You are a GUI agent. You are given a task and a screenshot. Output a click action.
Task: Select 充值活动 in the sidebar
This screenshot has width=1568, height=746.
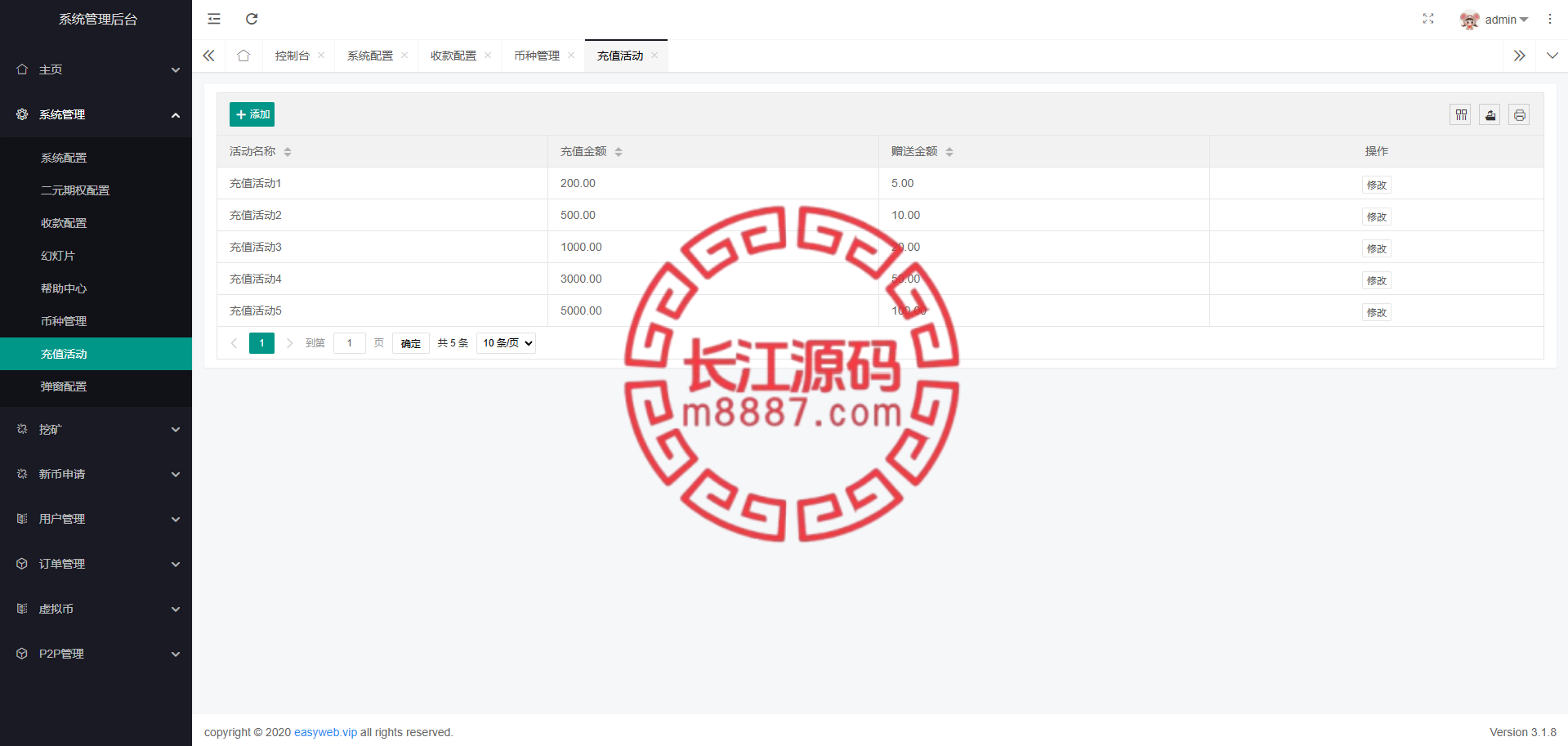(96, 354)
